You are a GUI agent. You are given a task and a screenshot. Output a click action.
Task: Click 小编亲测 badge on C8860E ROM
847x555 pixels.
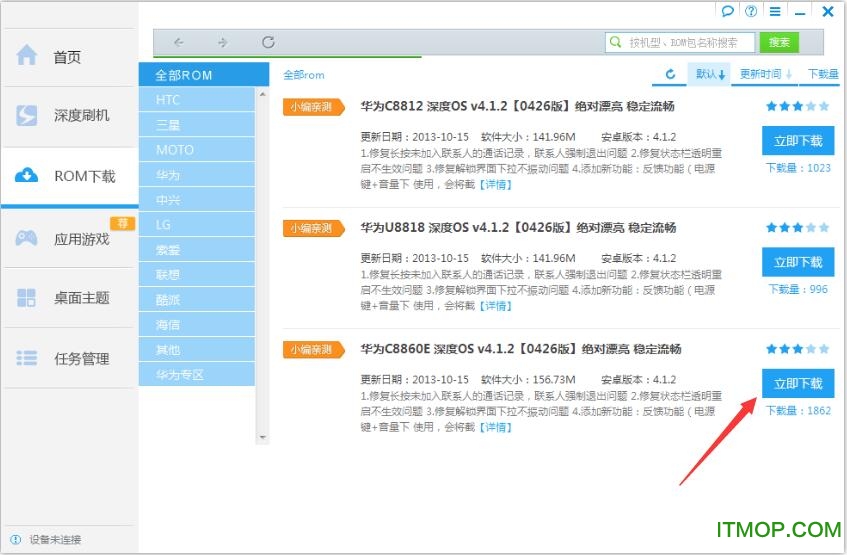[x=313, y=350]
